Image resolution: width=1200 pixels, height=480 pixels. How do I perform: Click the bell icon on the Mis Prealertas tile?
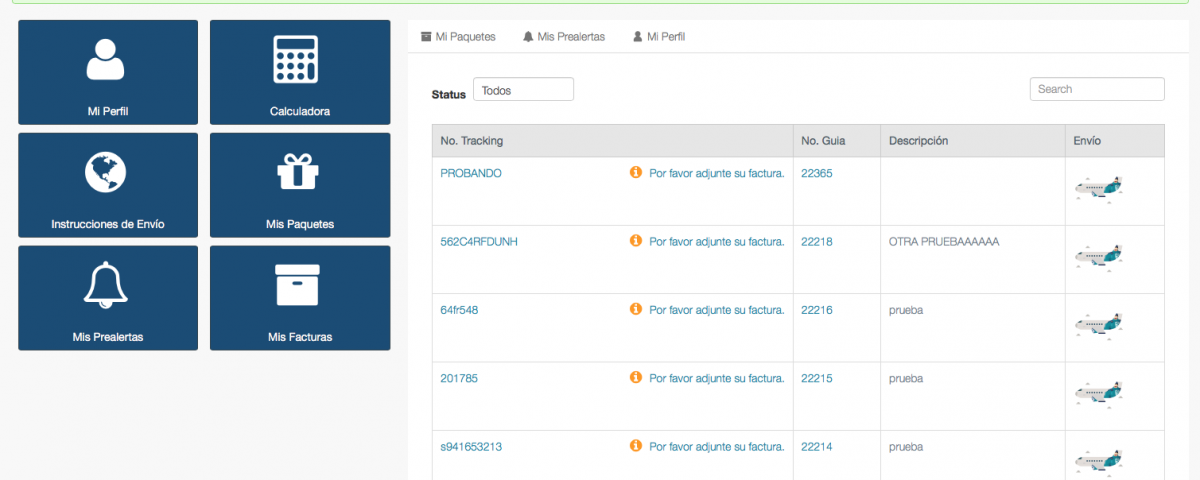coord(106,286)
